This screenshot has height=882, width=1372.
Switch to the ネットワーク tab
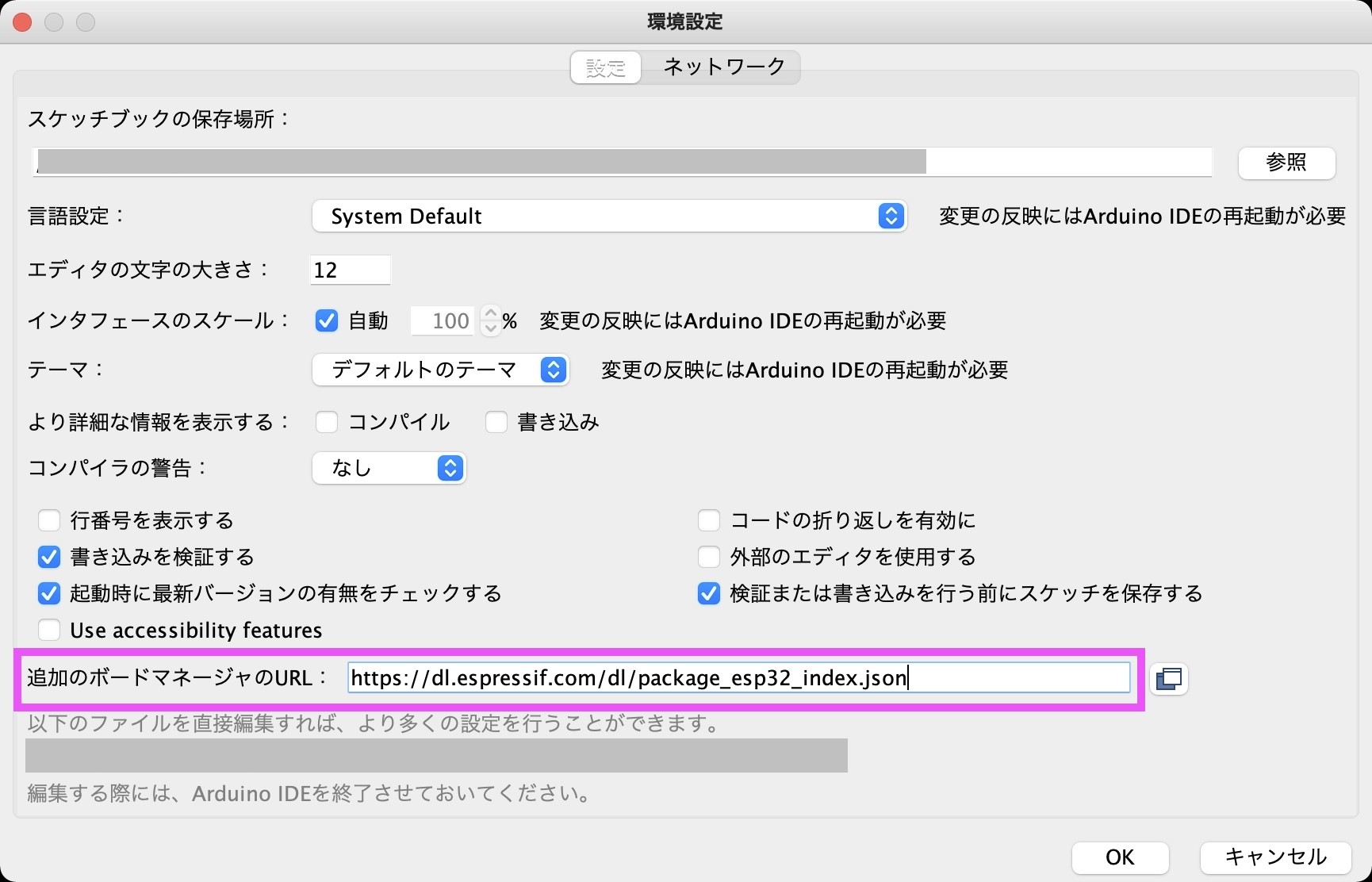point(722,67)
